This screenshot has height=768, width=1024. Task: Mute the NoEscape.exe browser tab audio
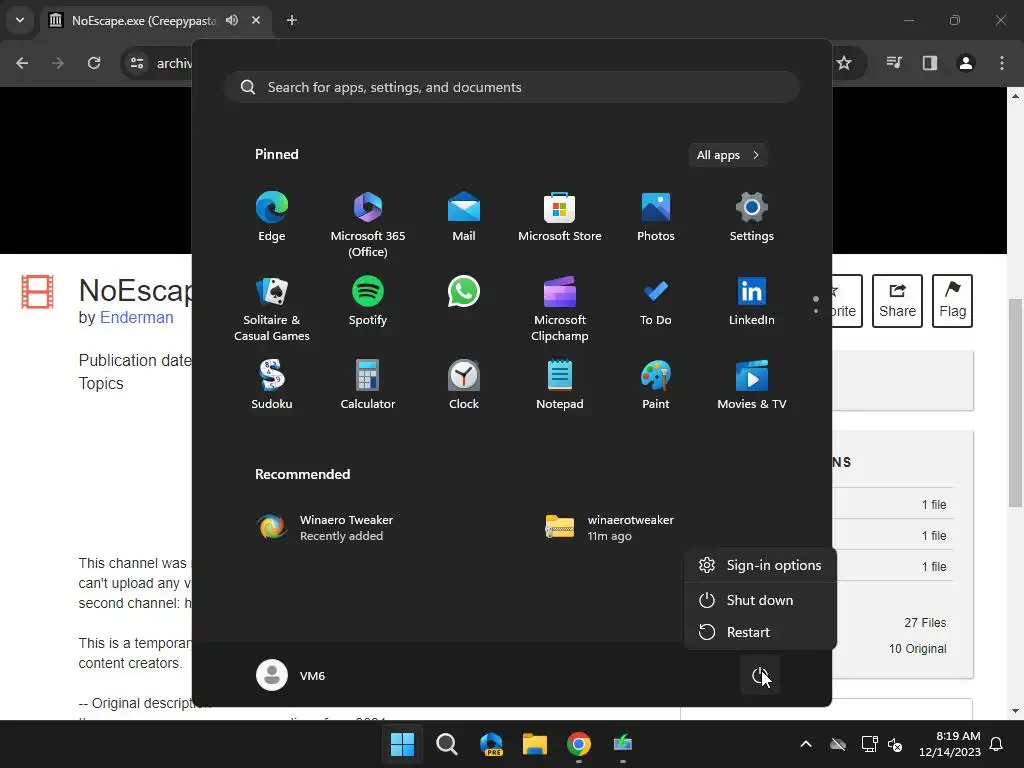coord(232,20)
